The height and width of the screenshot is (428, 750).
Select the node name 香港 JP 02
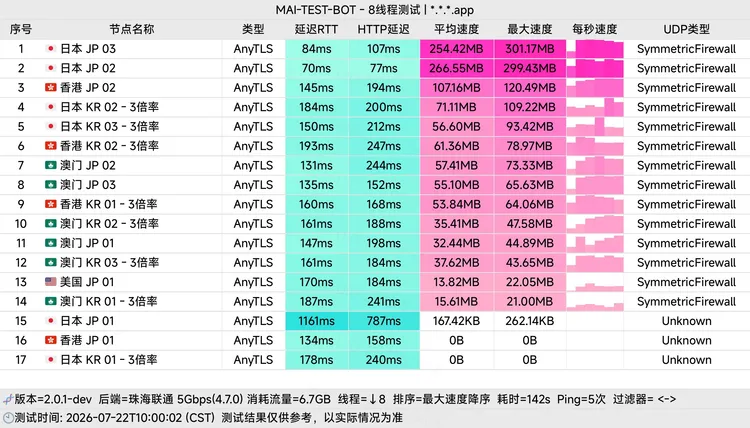(x=88, y=88)
